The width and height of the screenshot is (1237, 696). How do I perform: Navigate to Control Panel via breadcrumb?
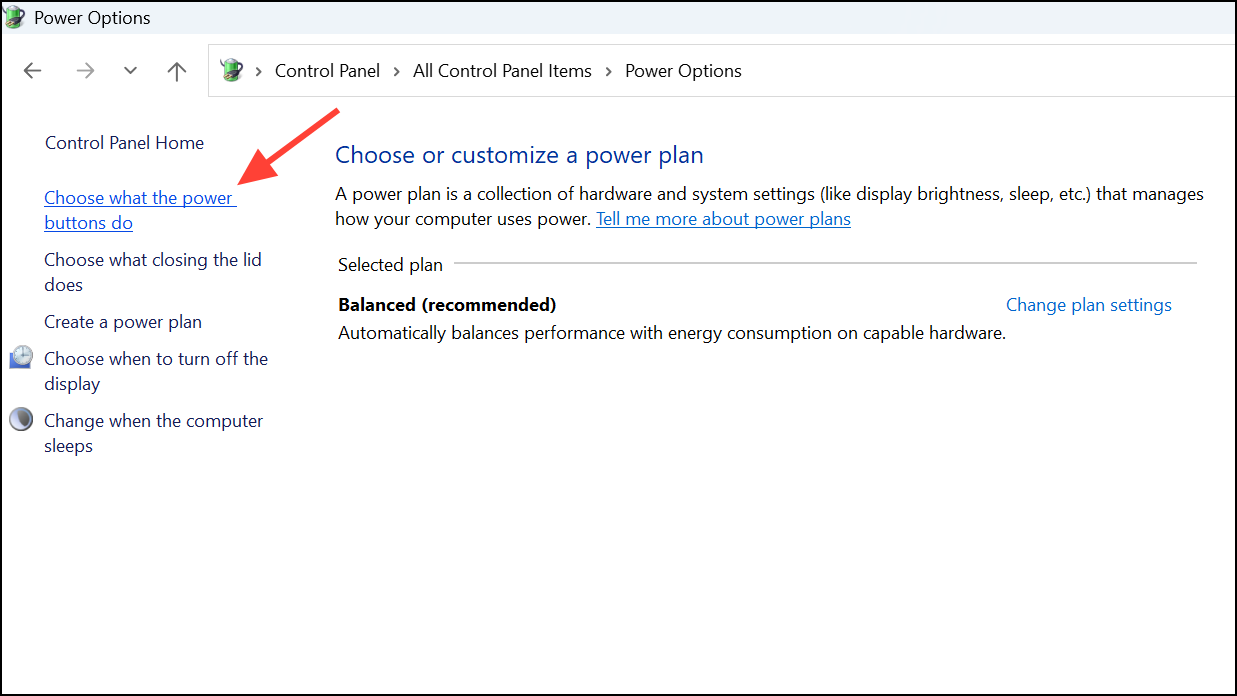click(327, 70)
